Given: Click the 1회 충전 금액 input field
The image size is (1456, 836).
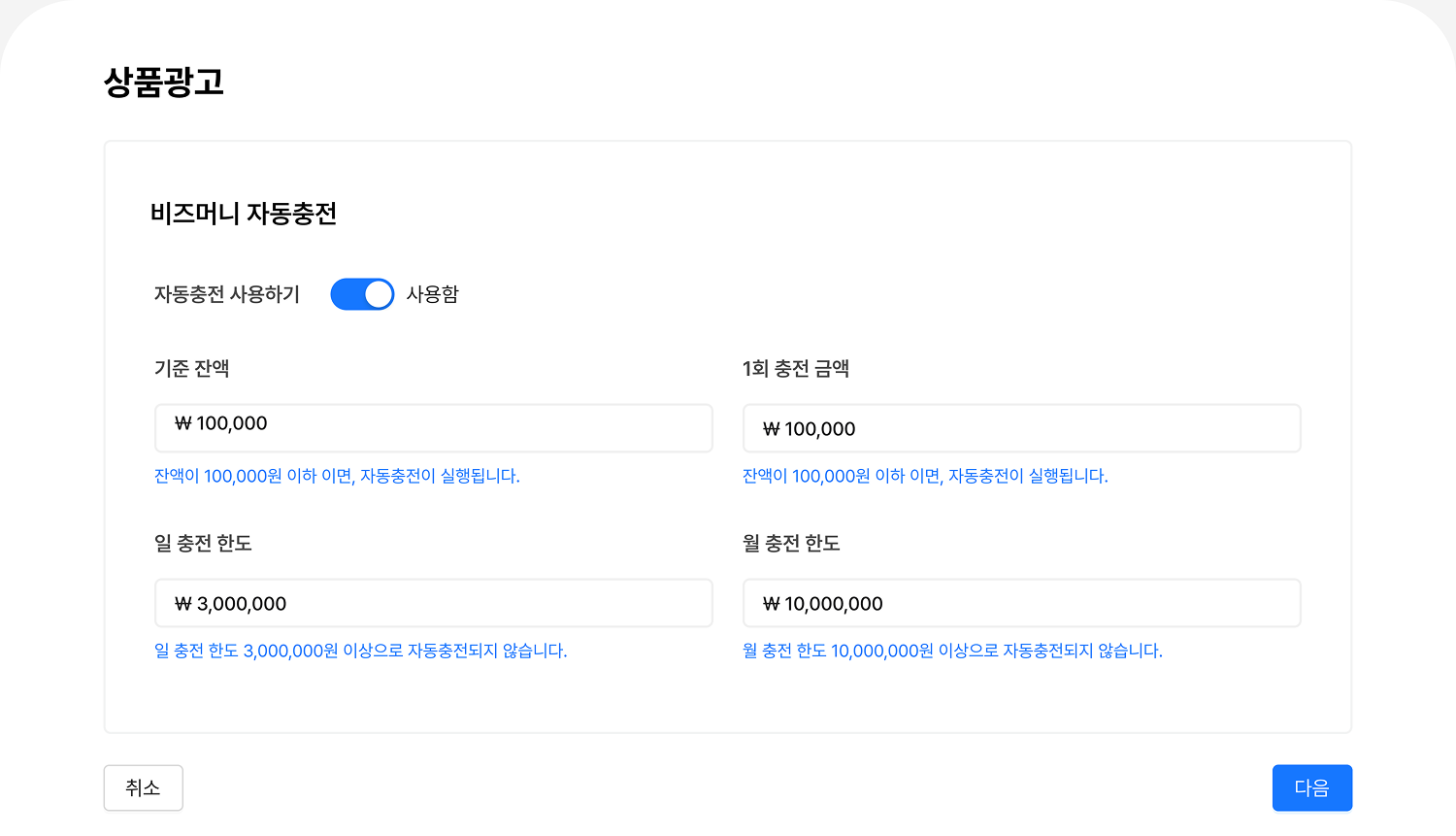Looking at the screenshot, I should click(1021, 428).
